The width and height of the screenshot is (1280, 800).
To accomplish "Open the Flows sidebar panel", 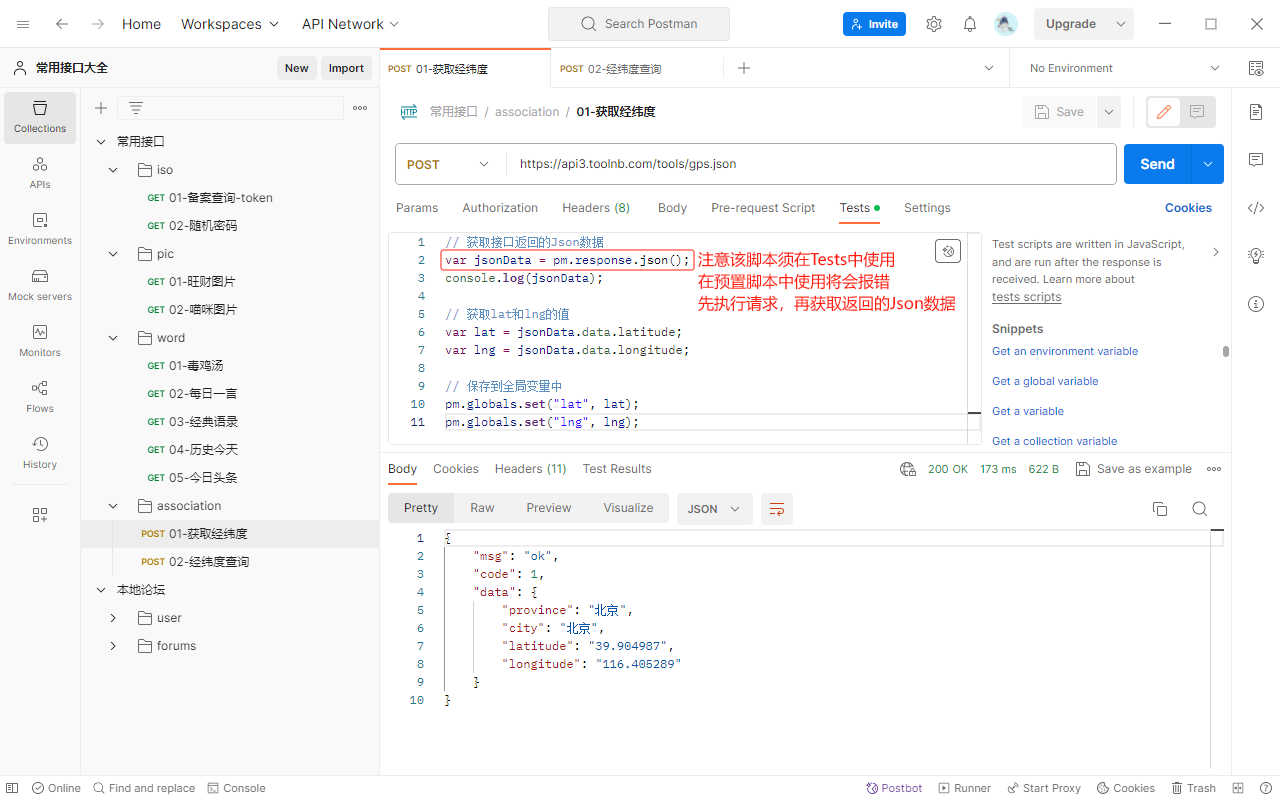I will (40, 397).
